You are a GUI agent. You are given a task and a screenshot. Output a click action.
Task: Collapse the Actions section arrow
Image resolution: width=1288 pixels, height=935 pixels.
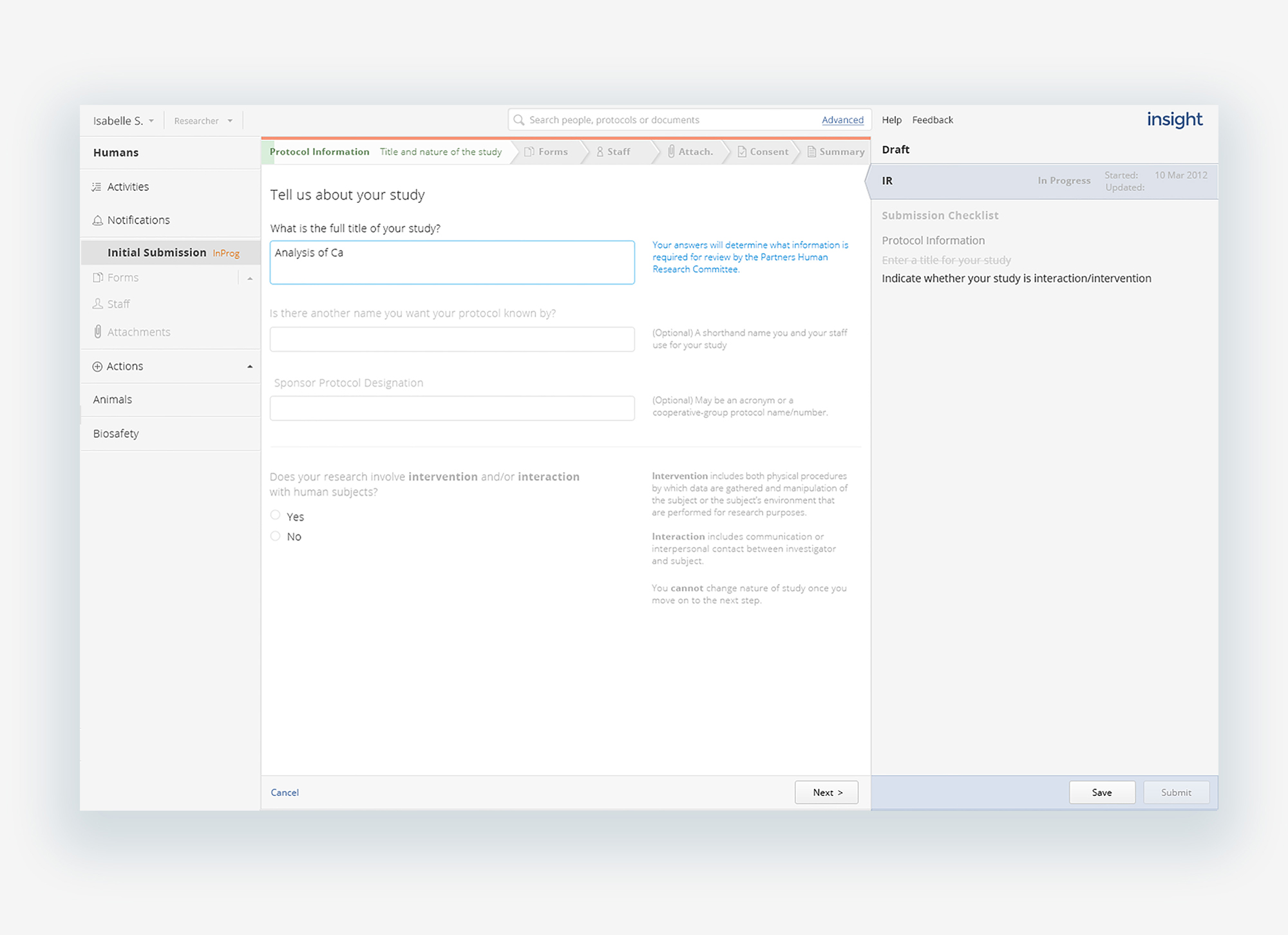(x=250, y=366)
